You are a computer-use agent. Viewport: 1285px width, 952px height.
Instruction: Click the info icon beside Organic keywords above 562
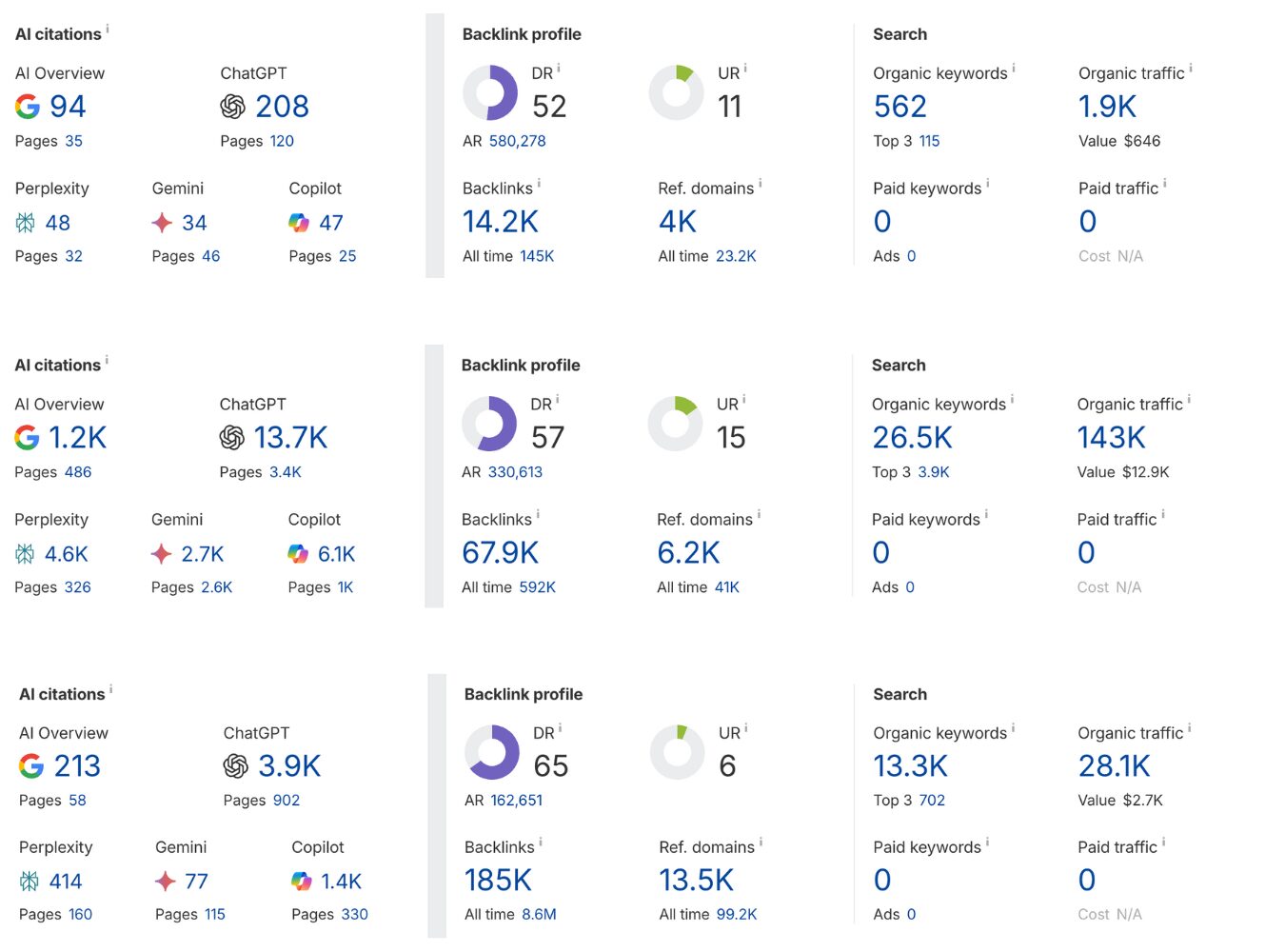(x=1014, y=69)
